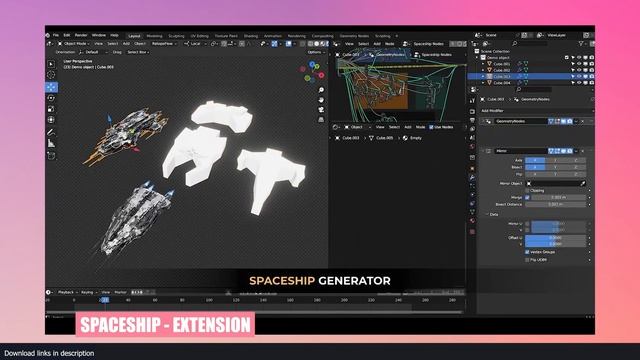Remove the Mirror modifier with X
This screenshot has width=640, height=360.
583,151
